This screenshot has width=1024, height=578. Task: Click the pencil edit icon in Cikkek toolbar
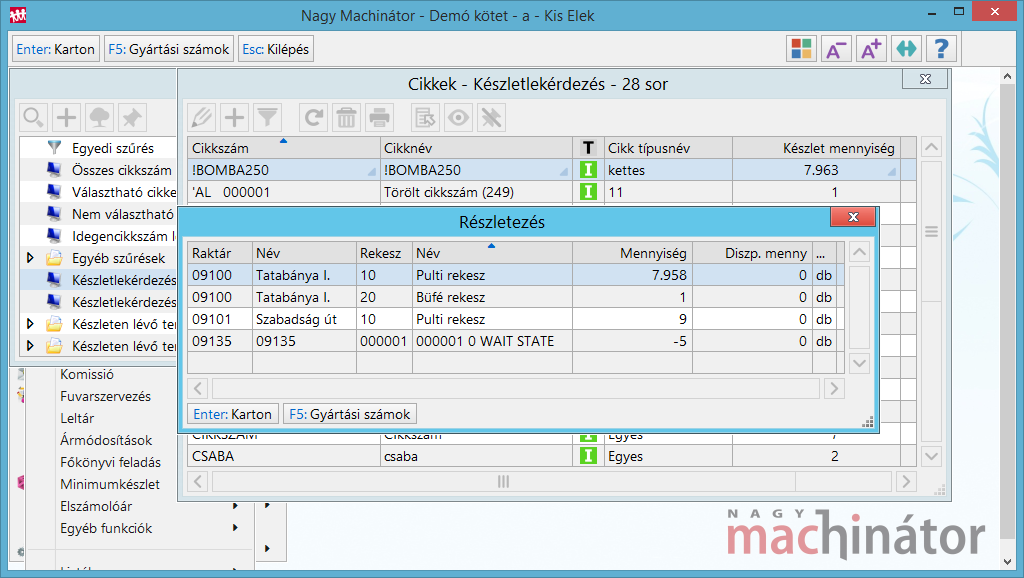[202, 118]
